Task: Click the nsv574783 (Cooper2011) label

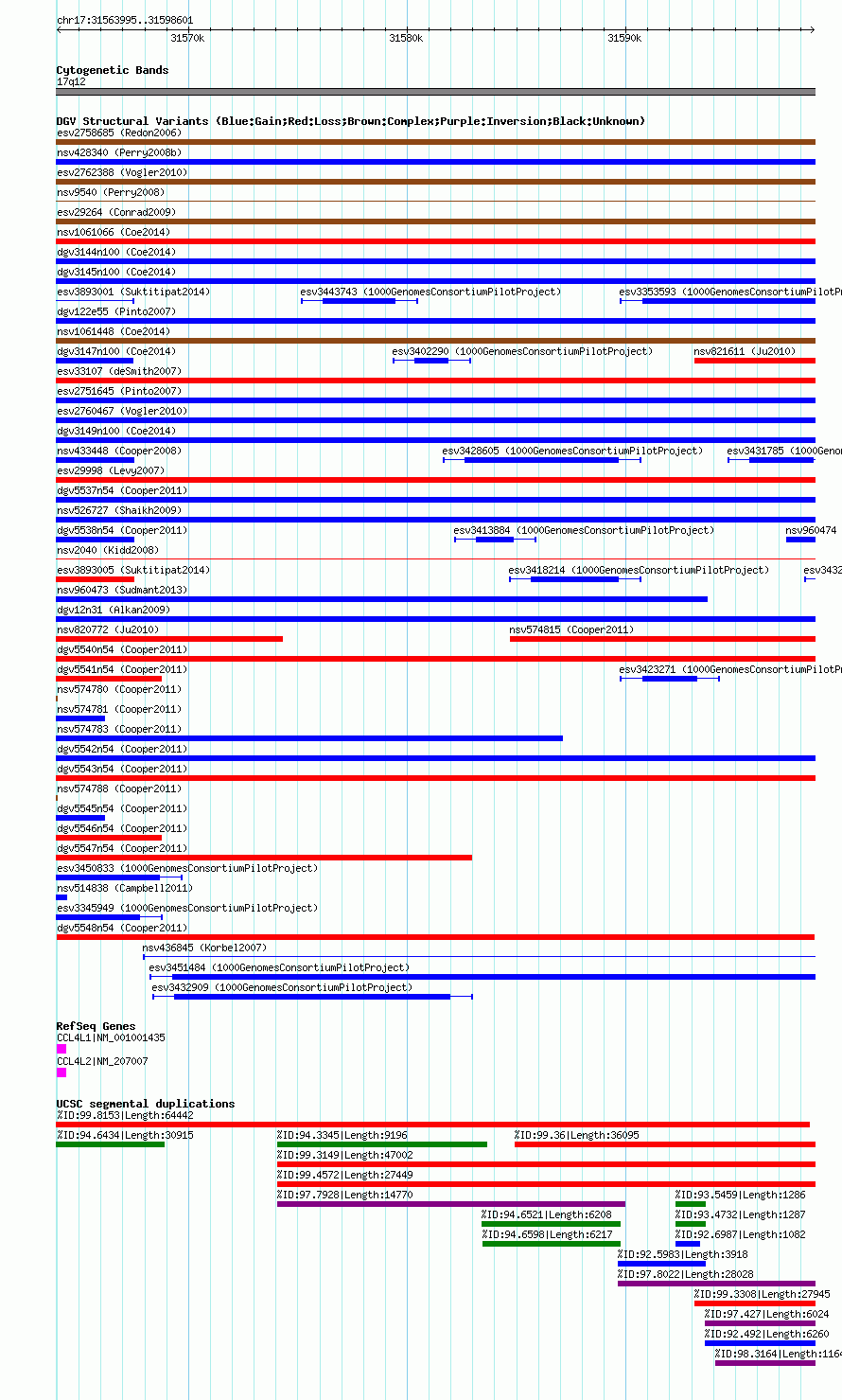Action: (119, 729)
